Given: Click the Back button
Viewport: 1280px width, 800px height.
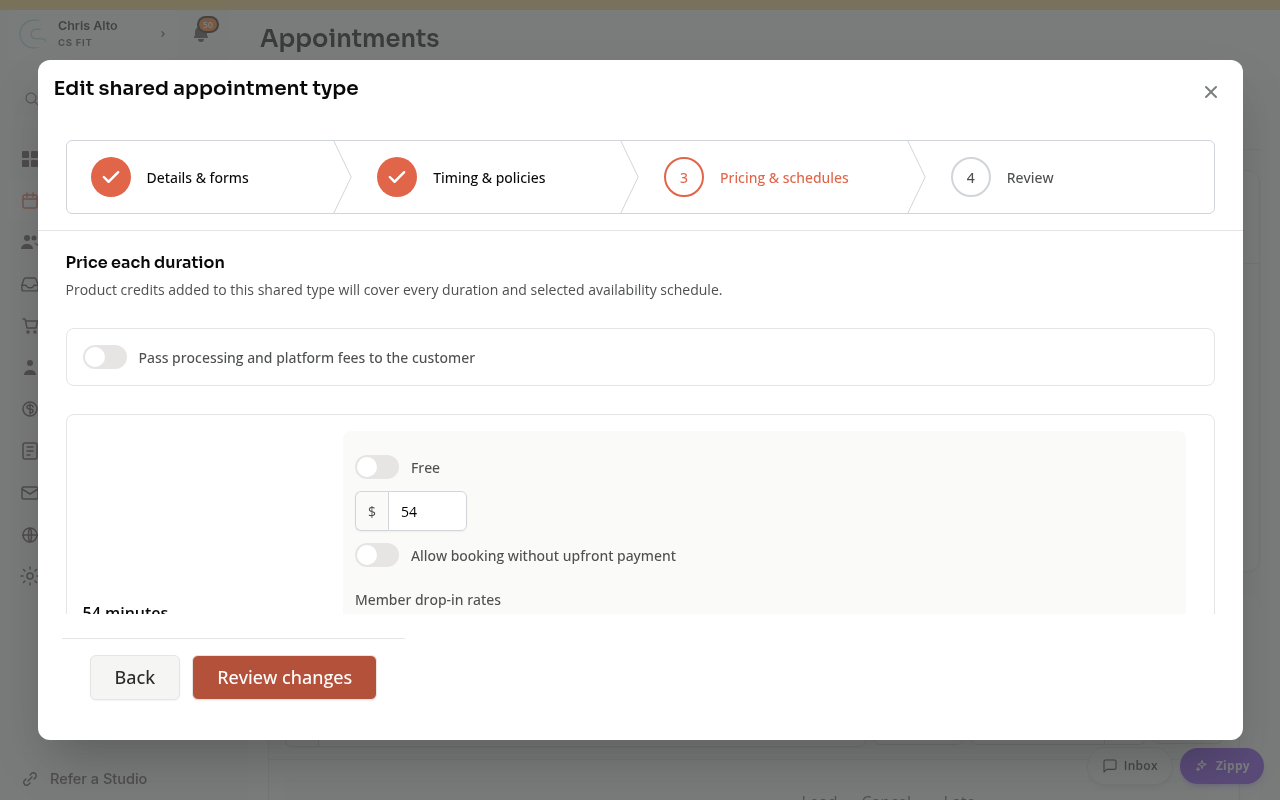Looking at the screenshot, I should (x=135, y=678).
